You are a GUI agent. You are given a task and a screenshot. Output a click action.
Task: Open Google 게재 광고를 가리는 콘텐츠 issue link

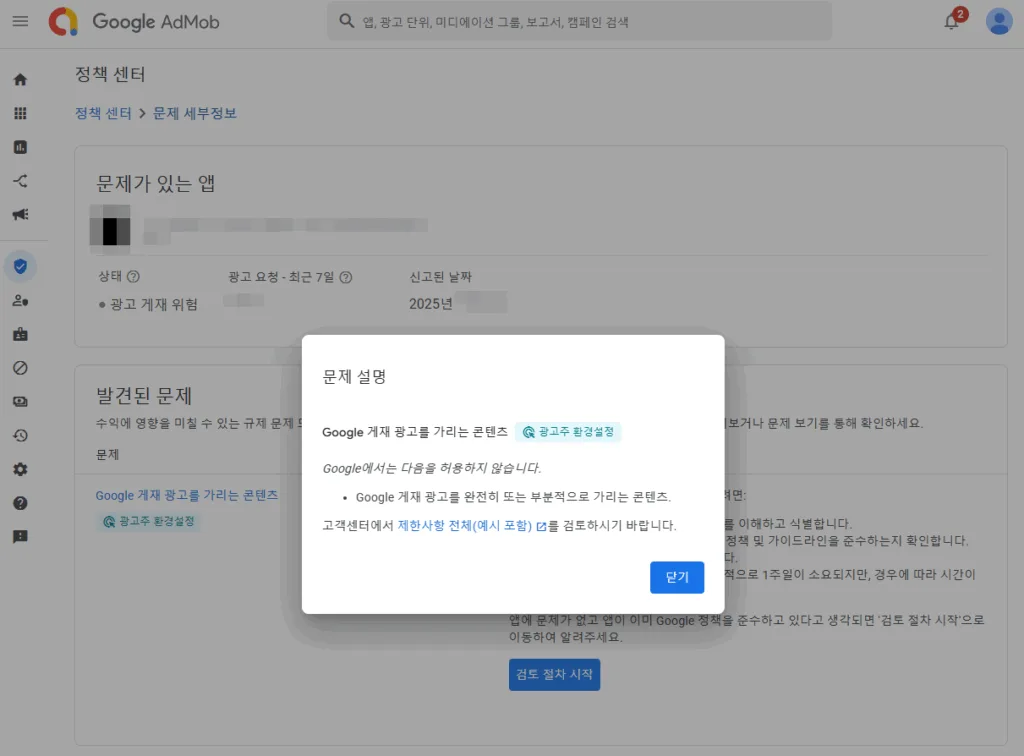tap(187, 496)
